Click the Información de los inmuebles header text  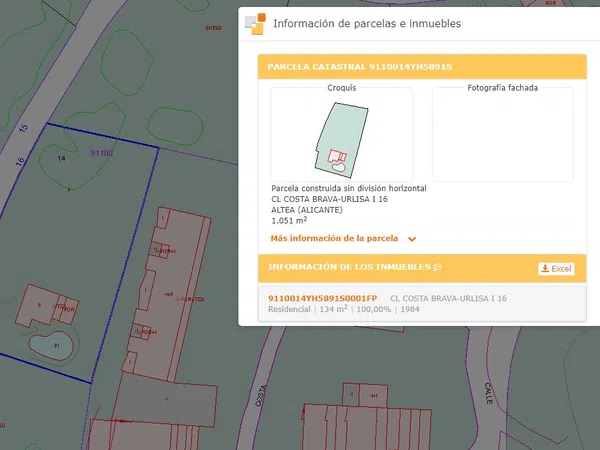(x=349, y=268)
